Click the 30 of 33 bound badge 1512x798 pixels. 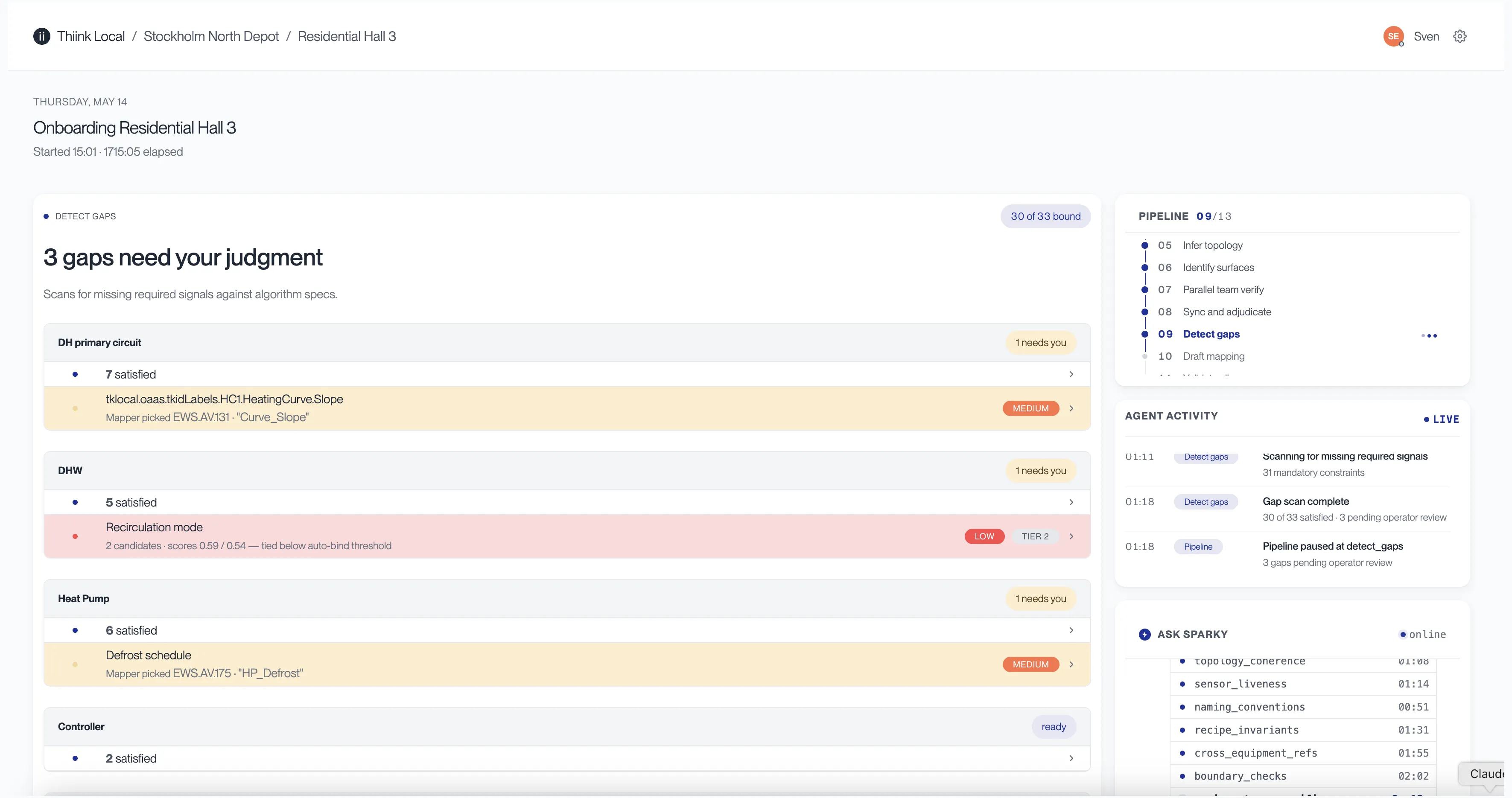point(1045,216)
